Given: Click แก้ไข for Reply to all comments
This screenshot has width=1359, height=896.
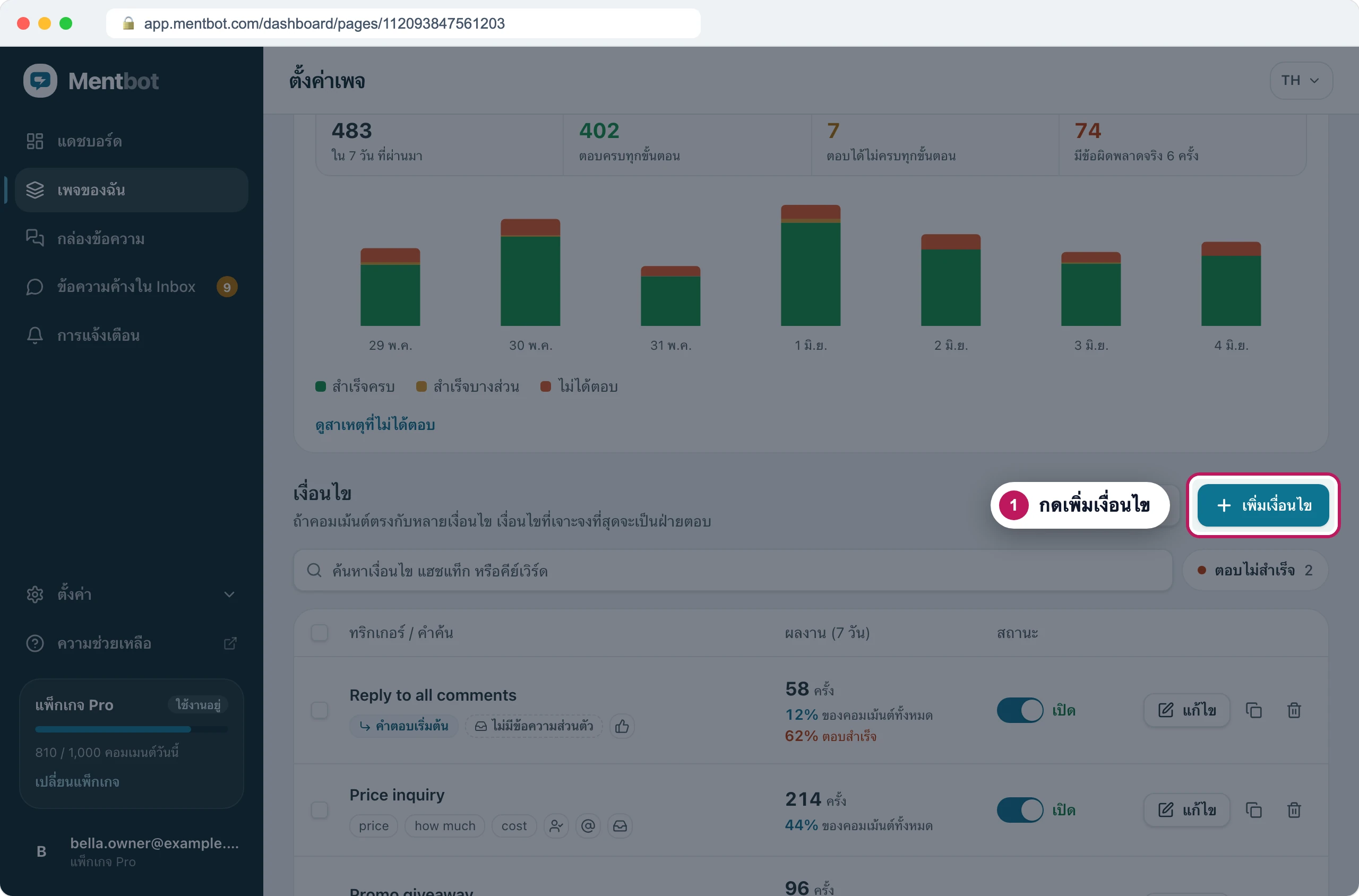Looking at the screenshot, I should point(1186,710).
